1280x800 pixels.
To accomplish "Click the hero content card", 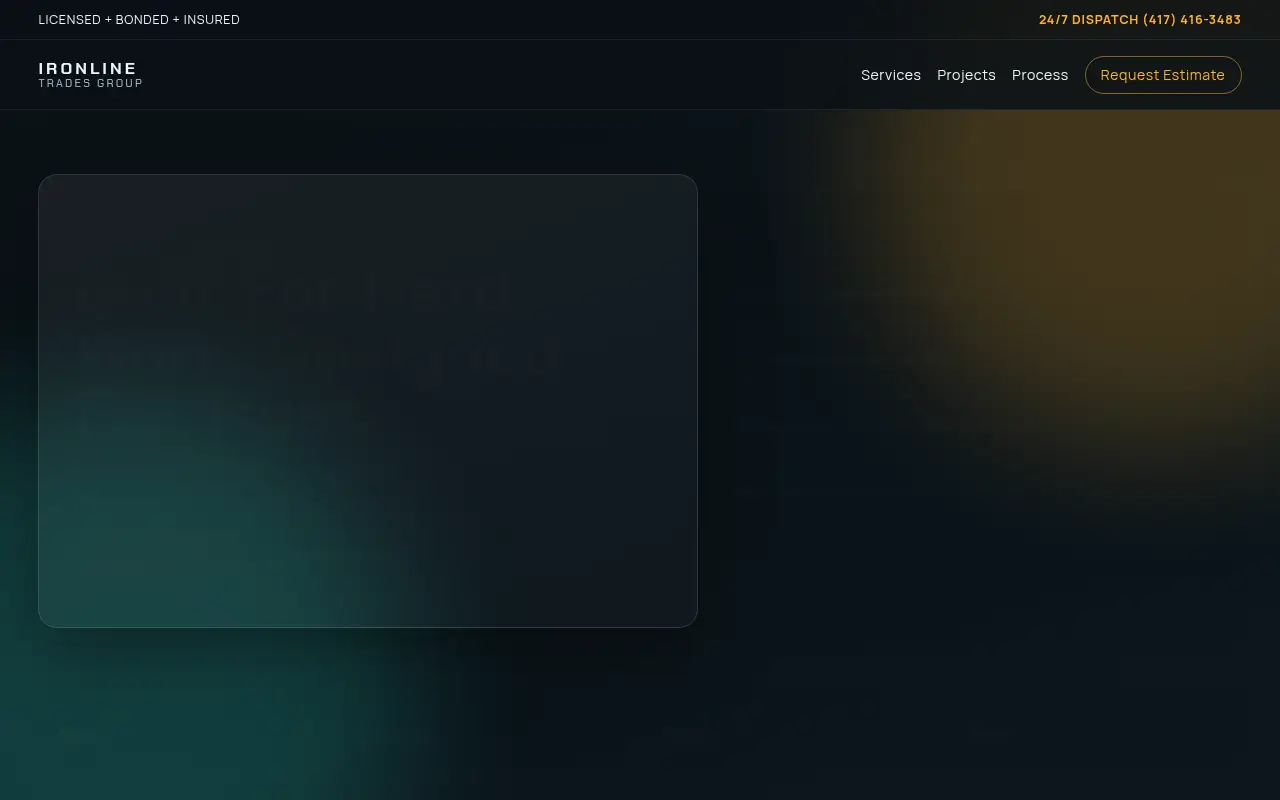I will click(368, 400).
